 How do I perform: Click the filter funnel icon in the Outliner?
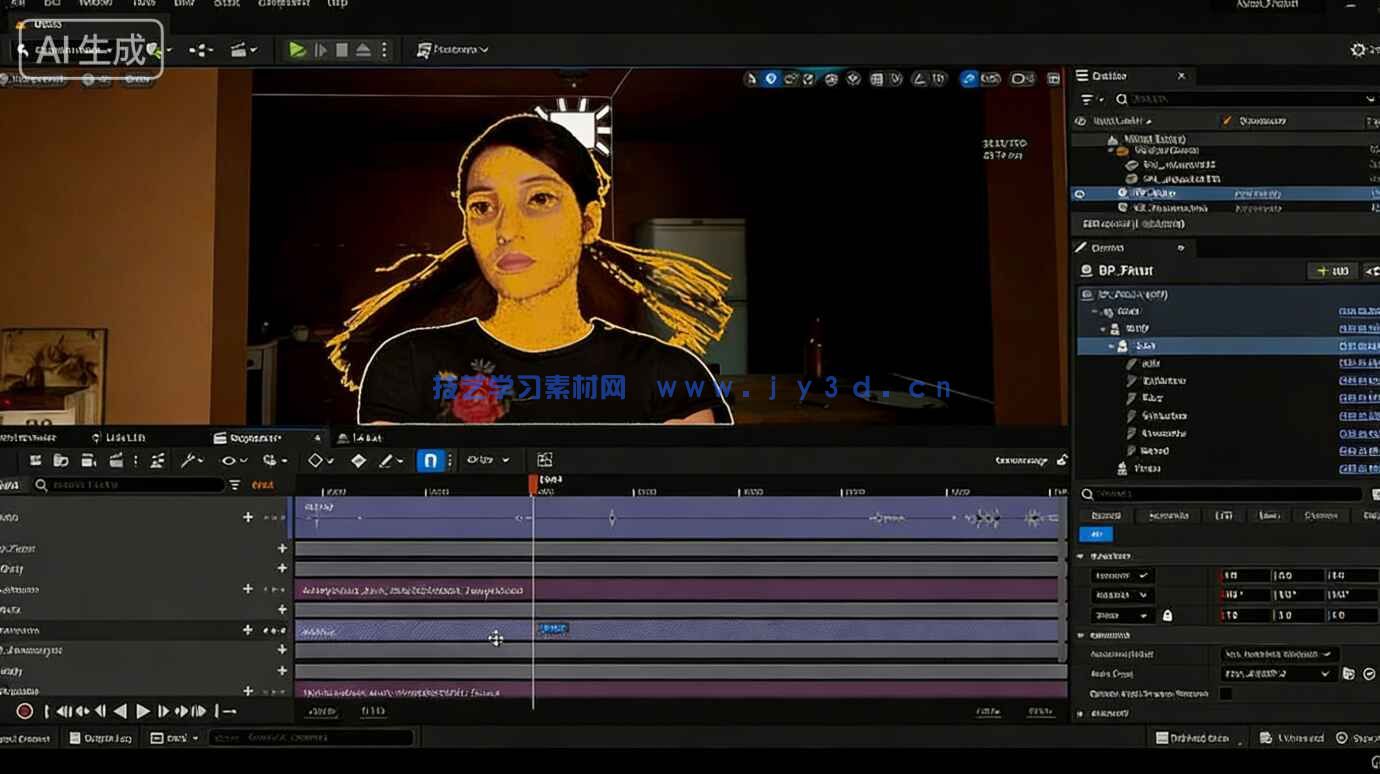click(1086, 98)
